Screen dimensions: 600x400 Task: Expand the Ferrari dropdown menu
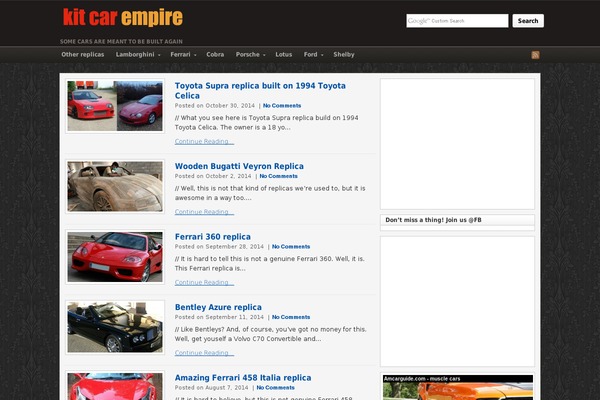[x=183, y=54]
